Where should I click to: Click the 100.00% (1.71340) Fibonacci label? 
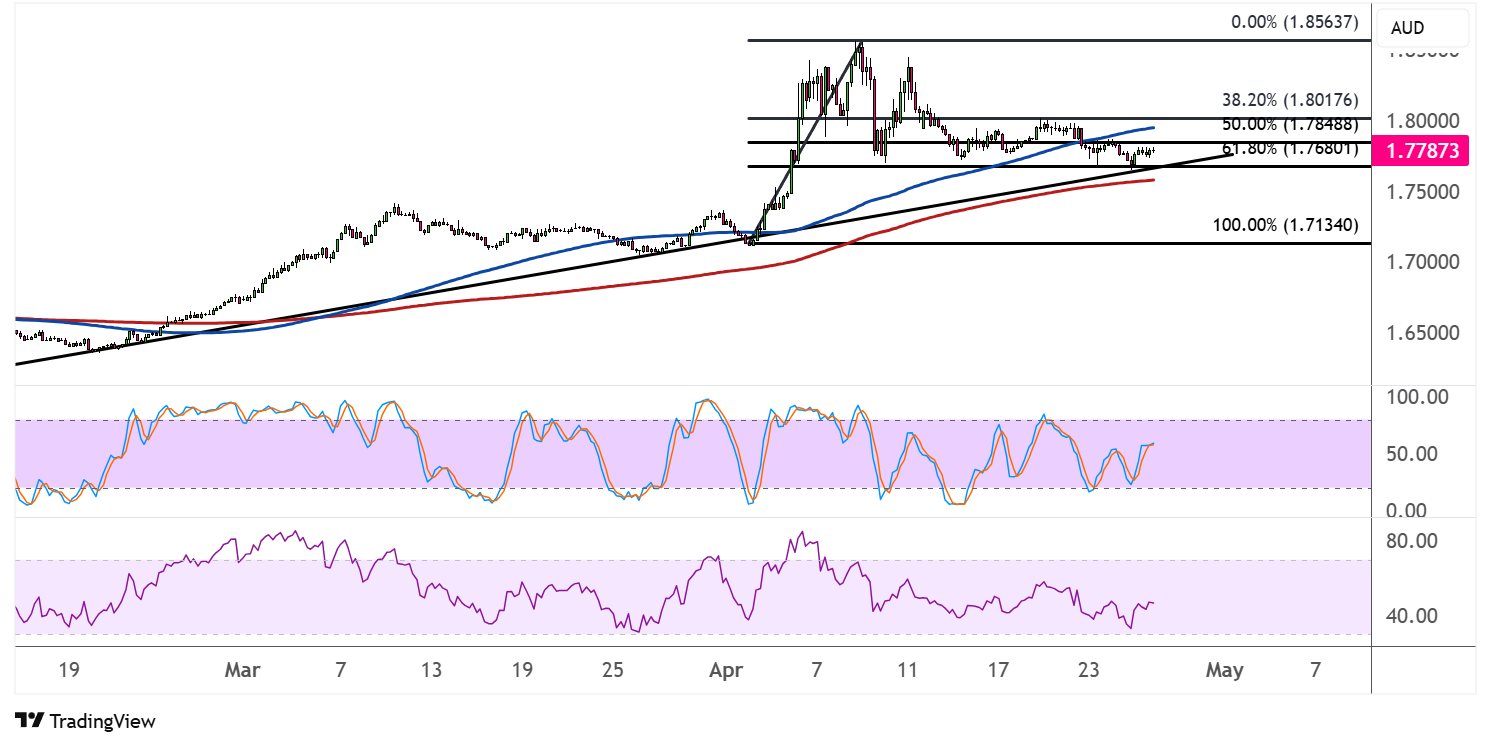[x=1285, y=226]
